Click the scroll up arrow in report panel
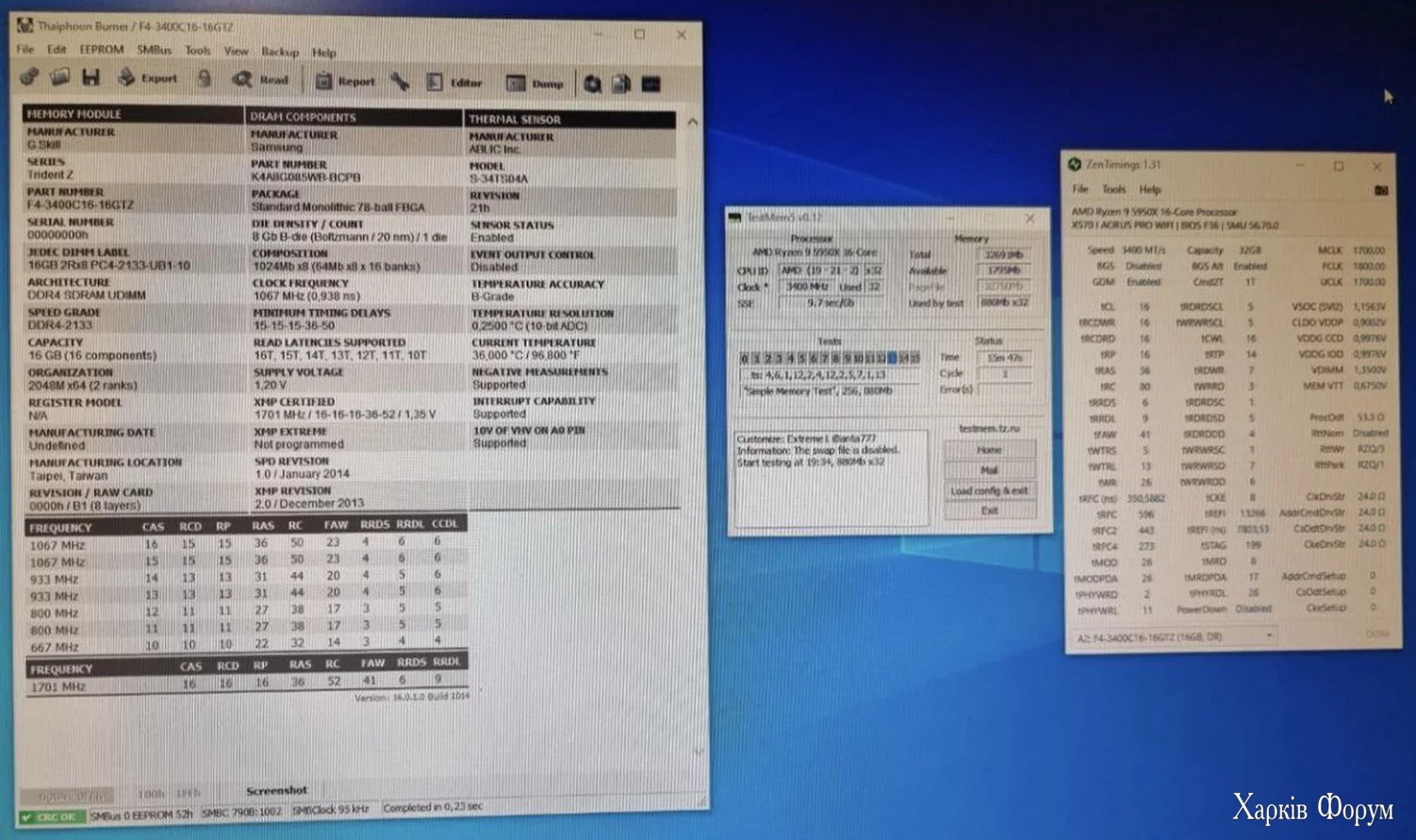The width and height of the screenshot is (1416, 840). coord(693,123)
